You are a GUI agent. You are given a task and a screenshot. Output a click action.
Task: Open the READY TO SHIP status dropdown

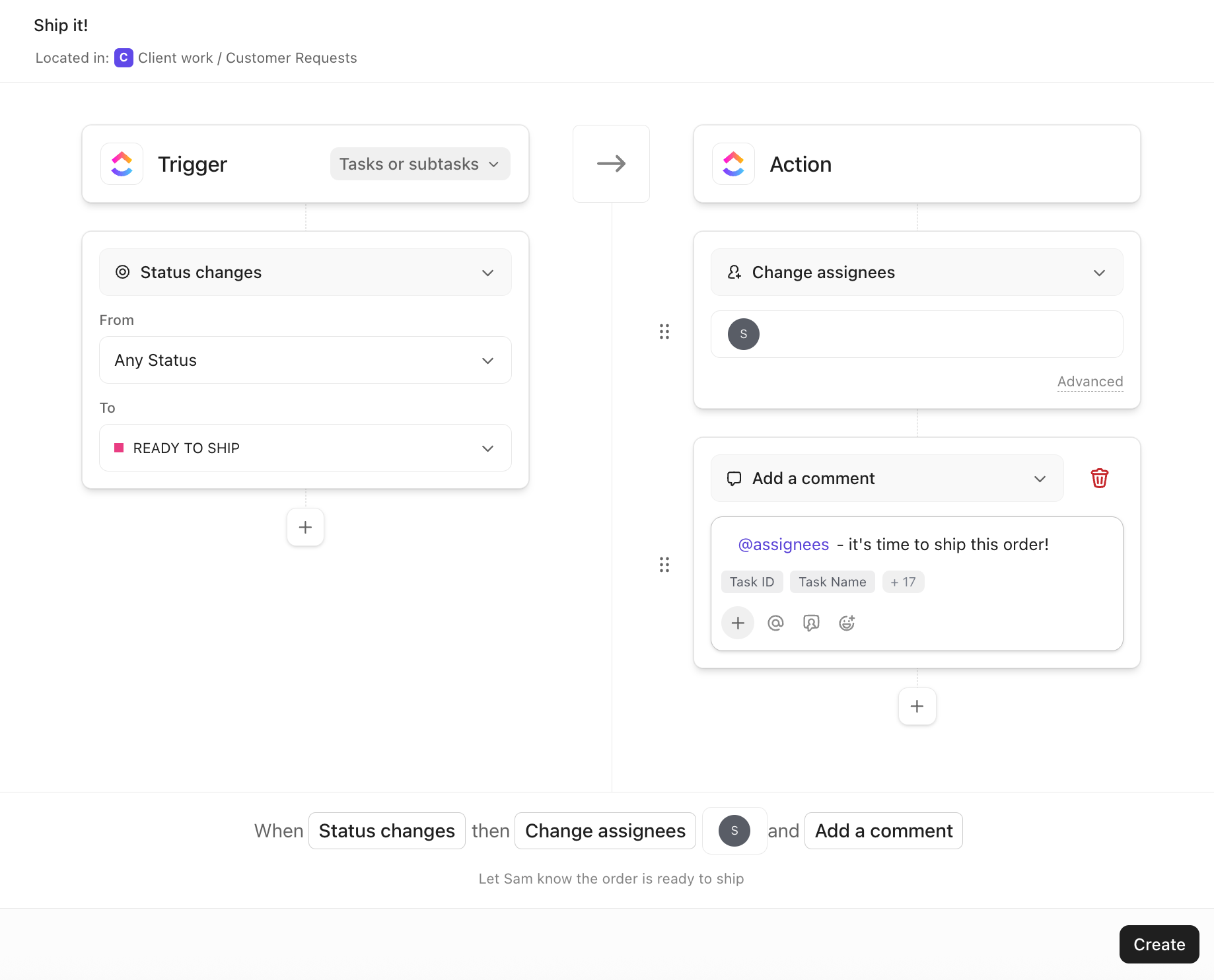487,448
